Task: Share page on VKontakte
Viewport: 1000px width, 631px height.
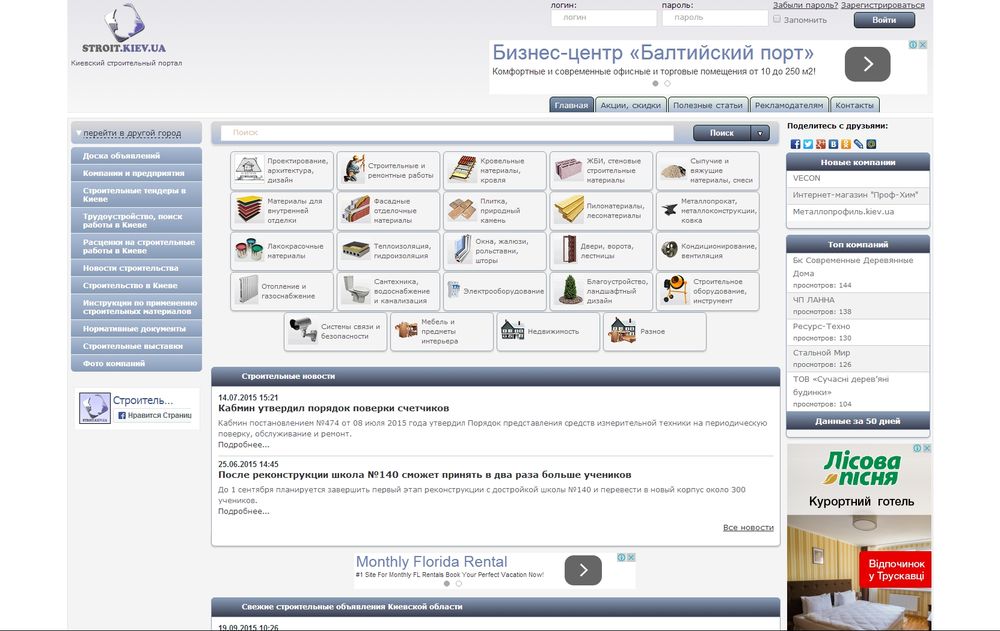Action: (x=833, y=144)
